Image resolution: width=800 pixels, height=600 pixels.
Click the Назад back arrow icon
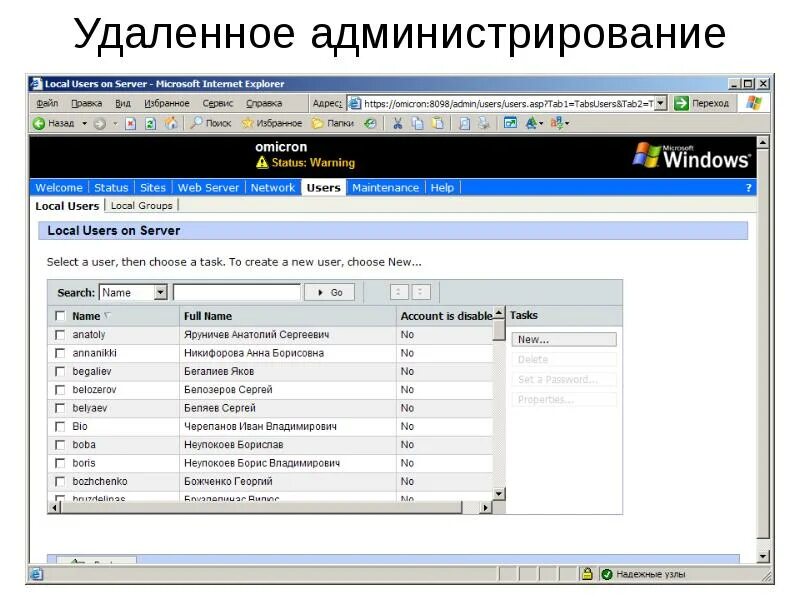pyautogui.click(x=39, y=123)
